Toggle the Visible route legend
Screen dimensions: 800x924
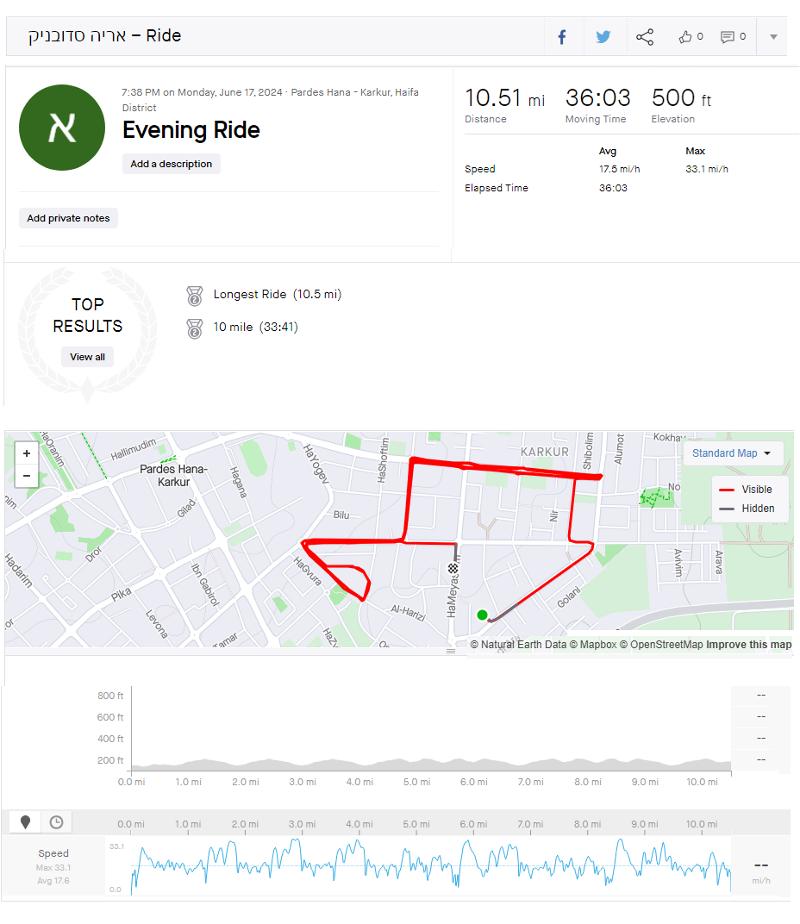[746, 490]
